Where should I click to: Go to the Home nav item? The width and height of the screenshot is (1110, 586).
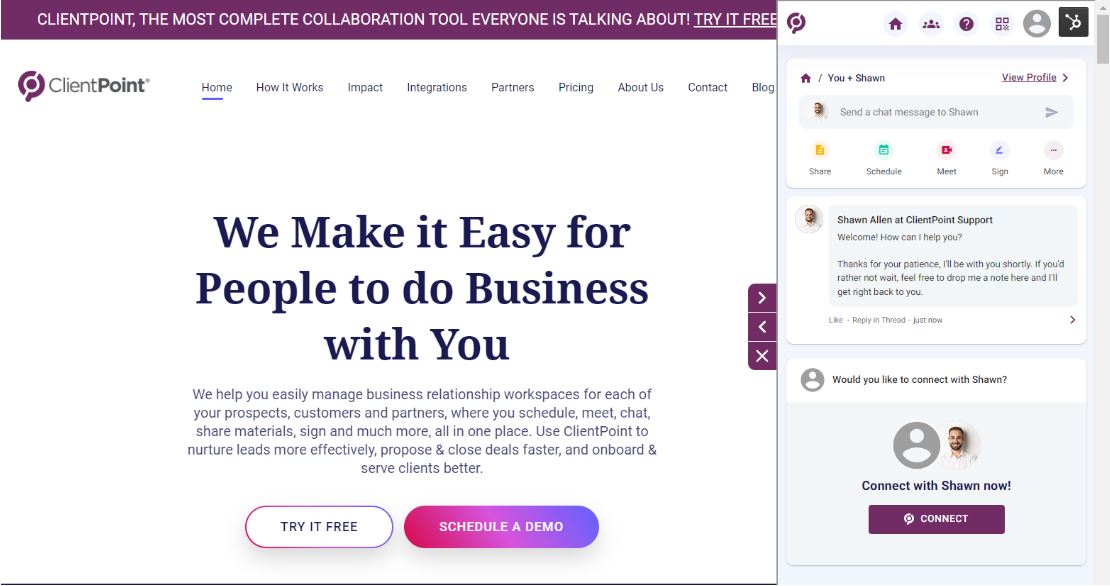(x=217, y=88)
